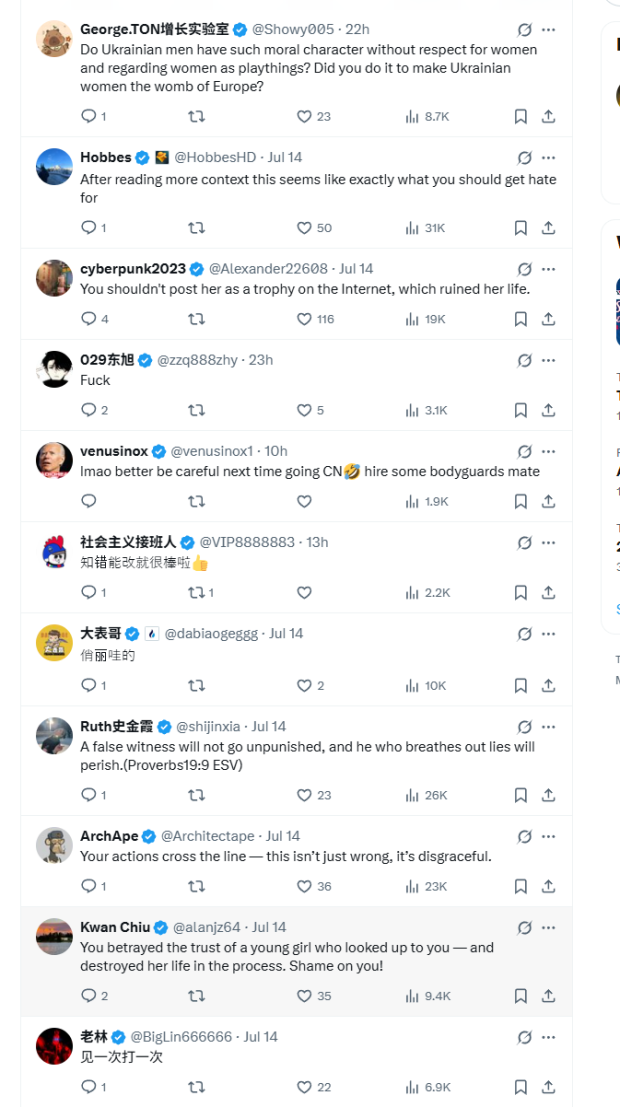Open more menu on 大表哥's tweet
620x1107 pixels.
pos(548,634)
